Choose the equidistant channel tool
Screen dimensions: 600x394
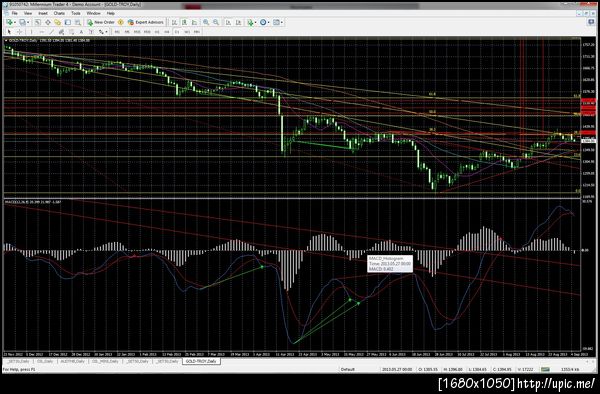click(61, 32)
